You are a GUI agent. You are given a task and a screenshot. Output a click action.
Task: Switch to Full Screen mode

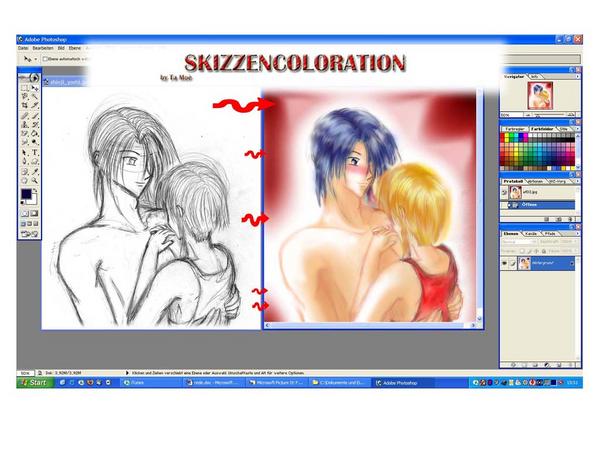pos(36,223)
